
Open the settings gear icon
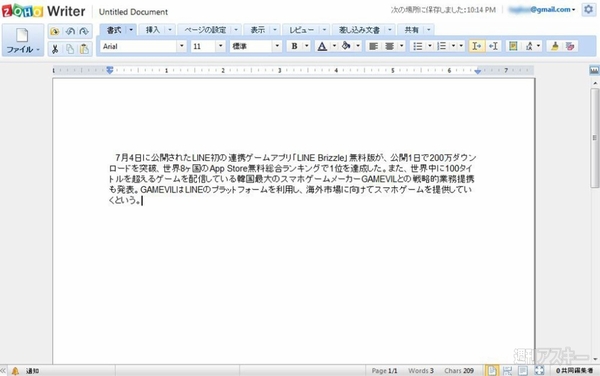588,10
